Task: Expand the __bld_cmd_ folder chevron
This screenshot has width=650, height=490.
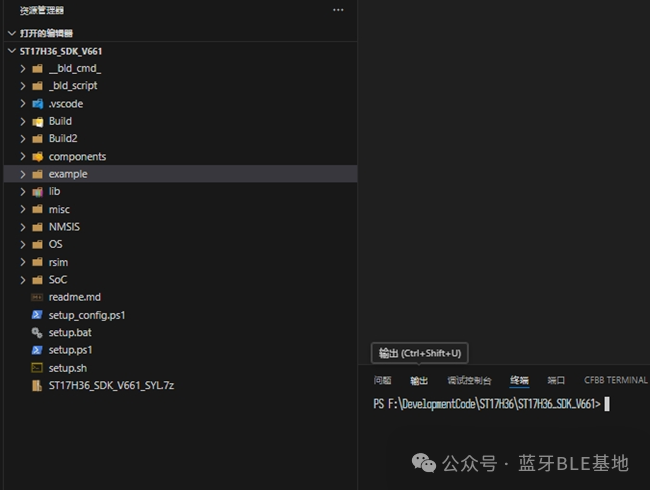Action: click(x=23, y=68)
